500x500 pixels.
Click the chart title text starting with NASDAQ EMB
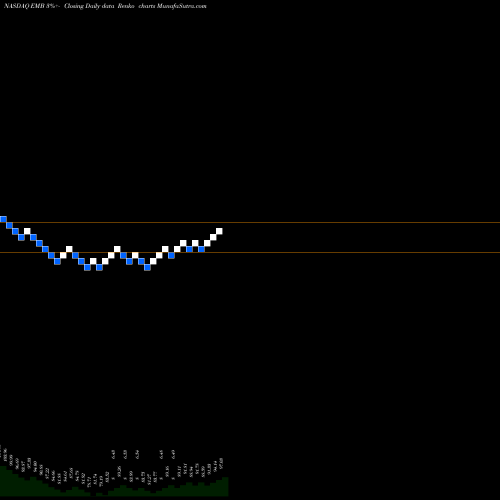pyautogui.click(x=105, y=6)
